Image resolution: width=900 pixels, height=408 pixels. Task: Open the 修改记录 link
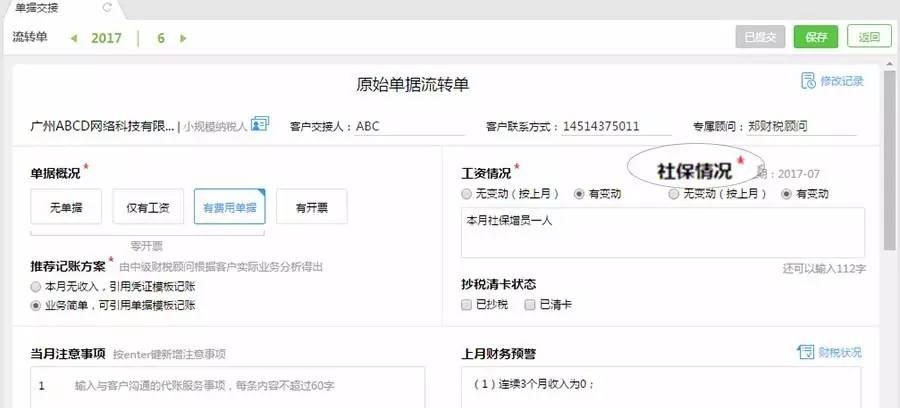tap(841, 81)
